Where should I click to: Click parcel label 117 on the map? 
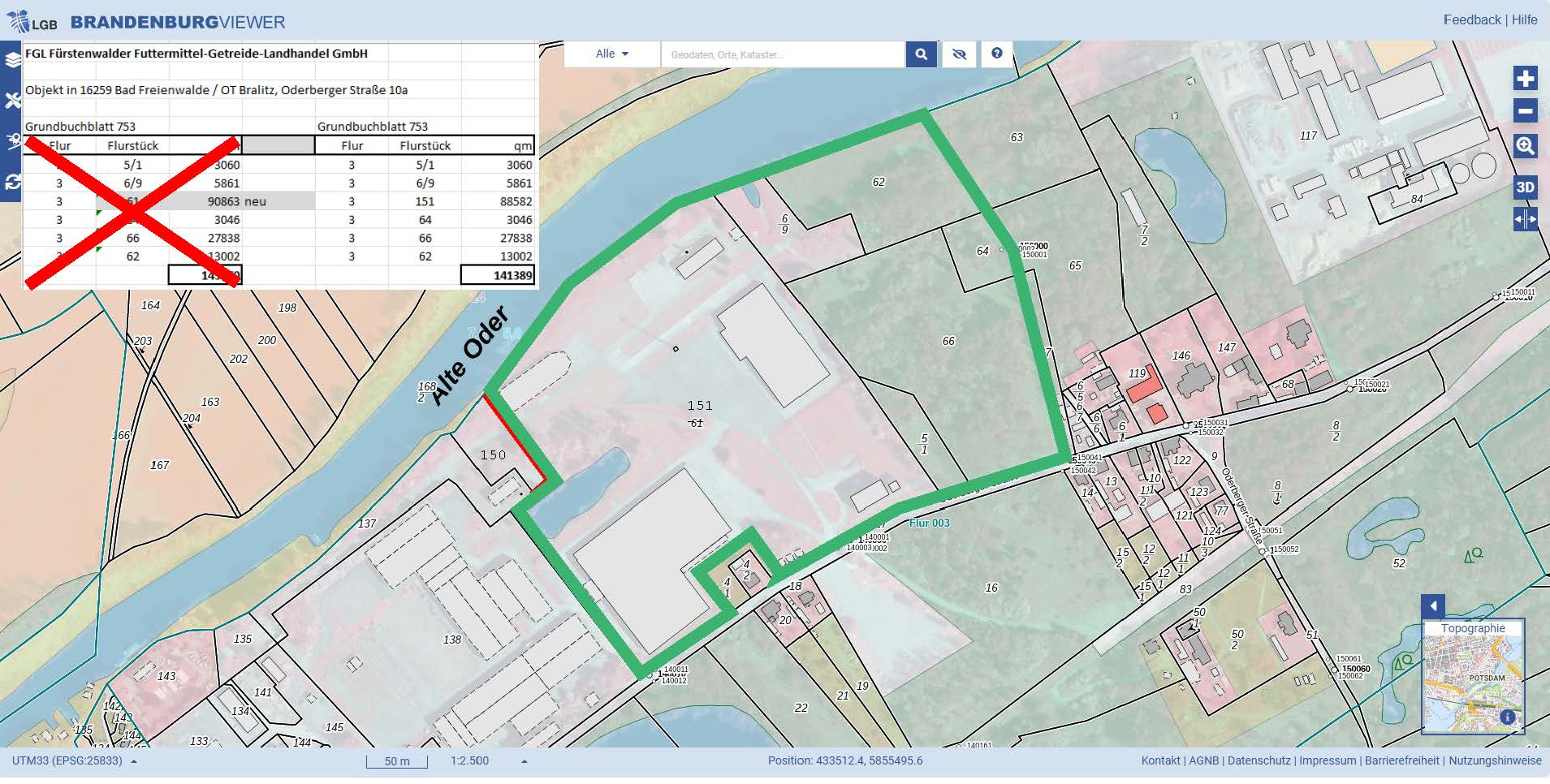[x=1308, y=136]
